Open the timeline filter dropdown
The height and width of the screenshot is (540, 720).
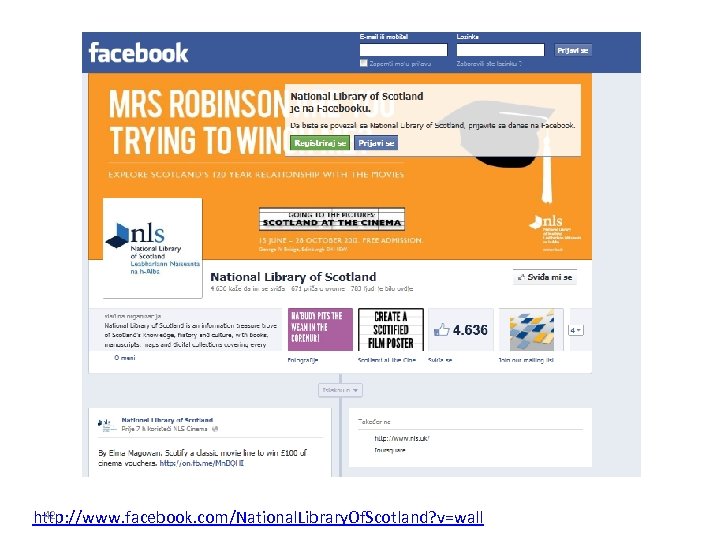pyautogui.click(x=340, y=390)
